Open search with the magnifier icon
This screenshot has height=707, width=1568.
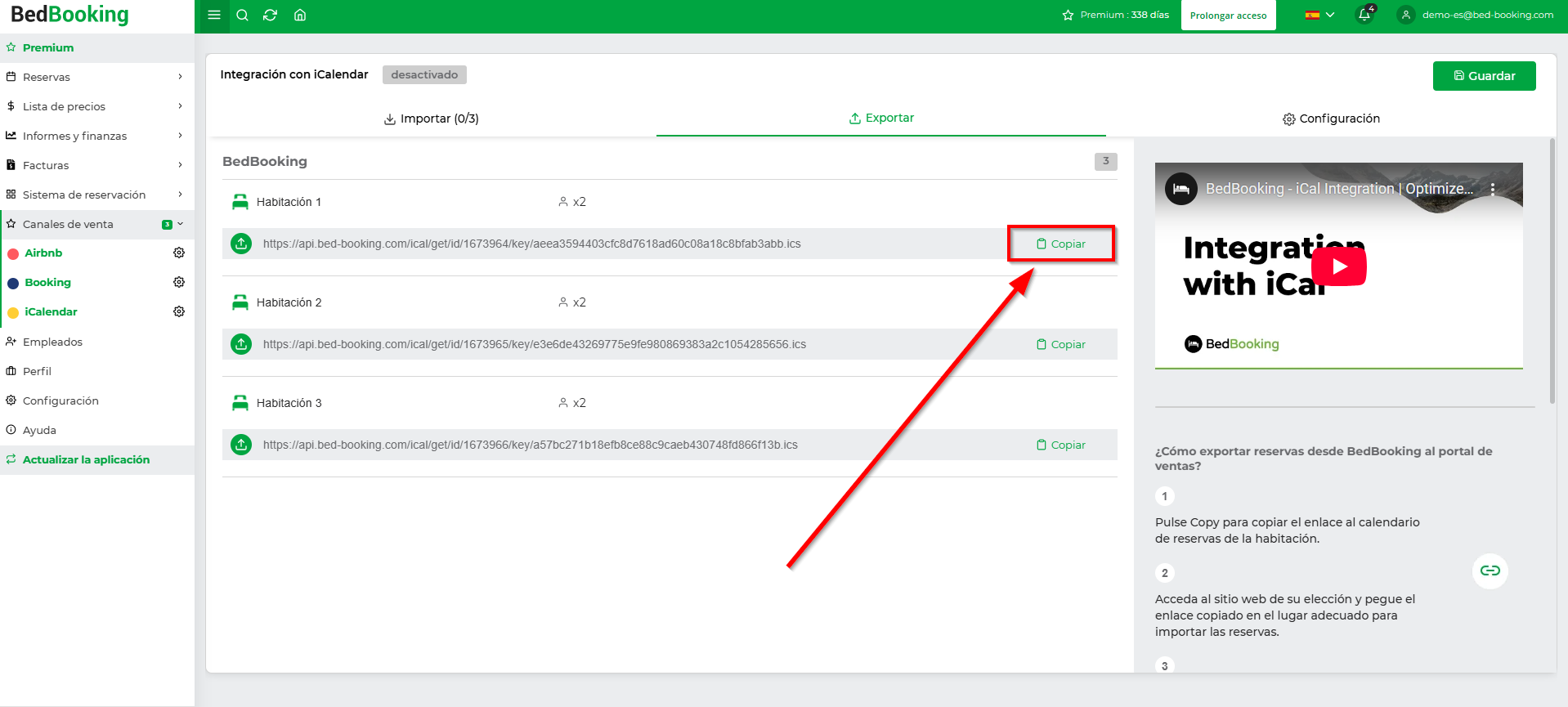pyautogui.click(x=242, y=15)
